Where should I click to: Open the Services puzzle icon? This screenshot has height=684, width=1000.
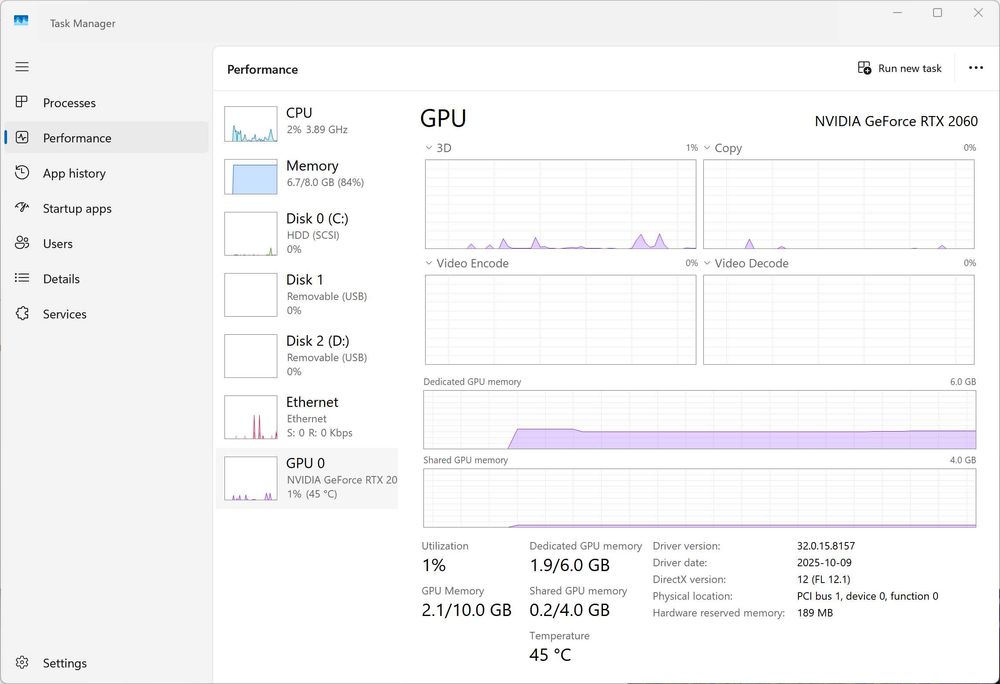(22, 314)
